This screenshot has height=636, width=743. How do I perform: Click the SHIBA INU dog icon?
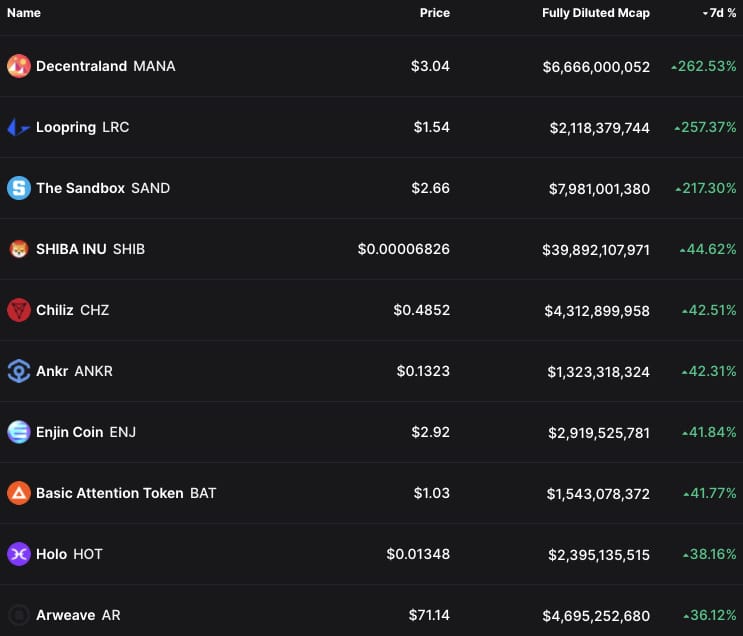[18, 249]
